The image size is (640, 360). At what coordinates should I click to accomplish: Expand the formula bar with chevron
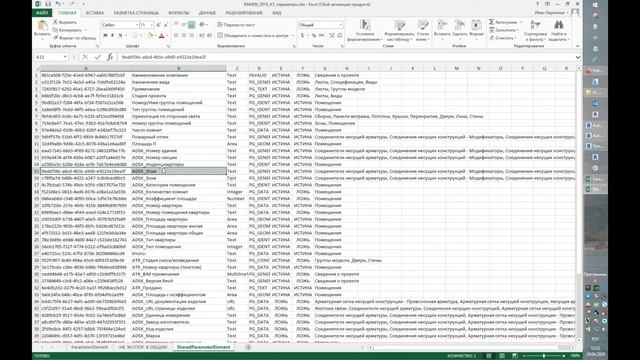(578, 57)
